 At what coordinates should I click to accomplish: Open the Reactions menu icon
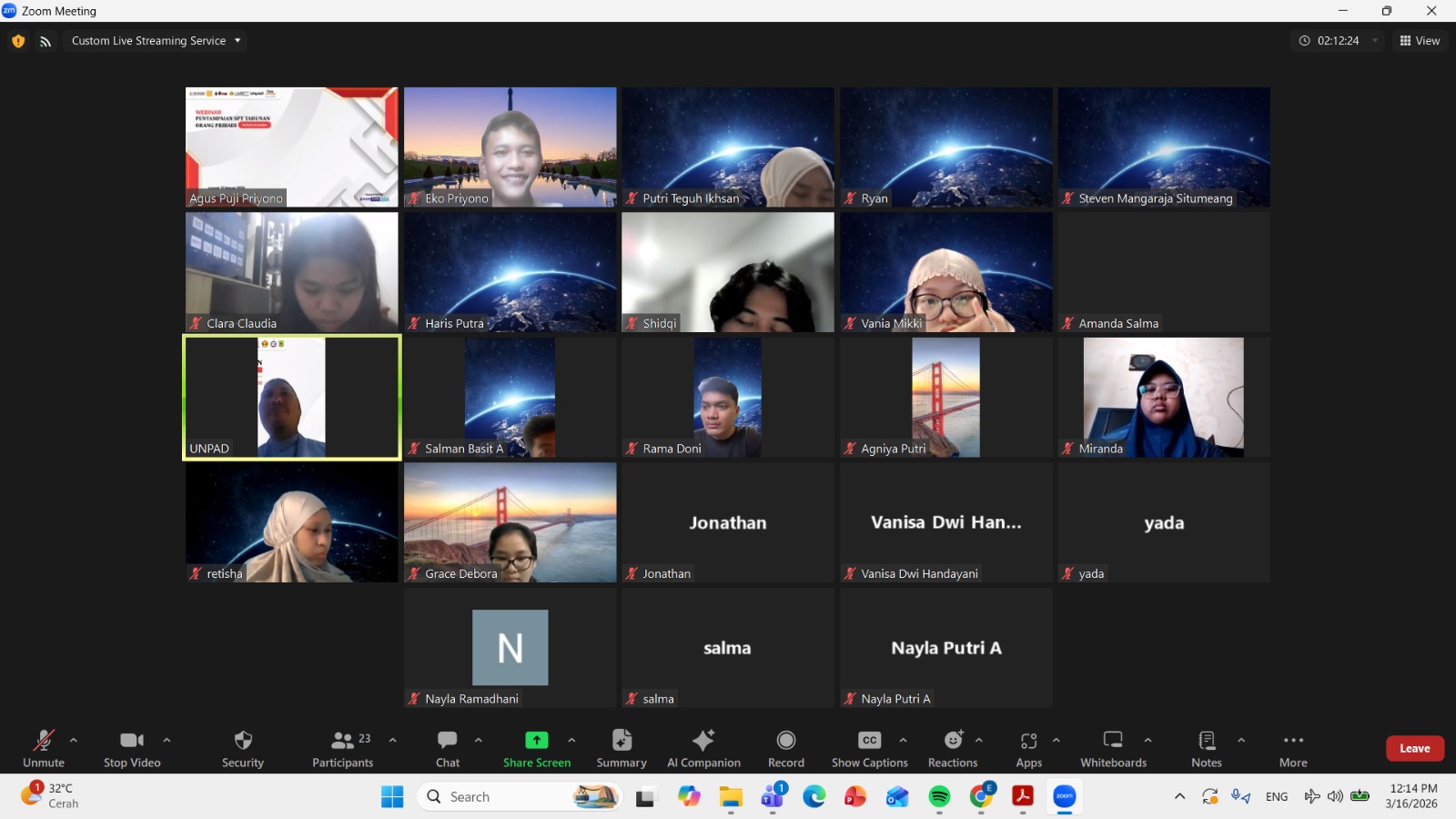tap(952, 741)
